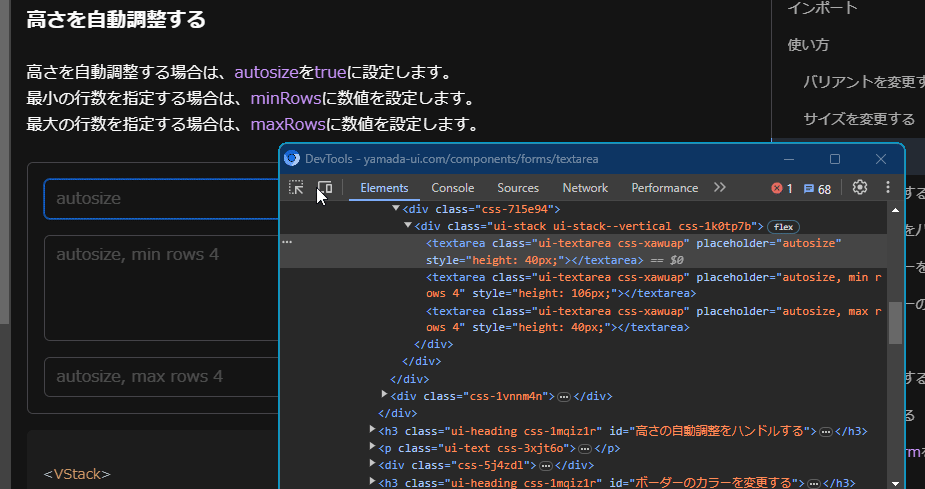Open the Network tab

click(x=585, y=188)
